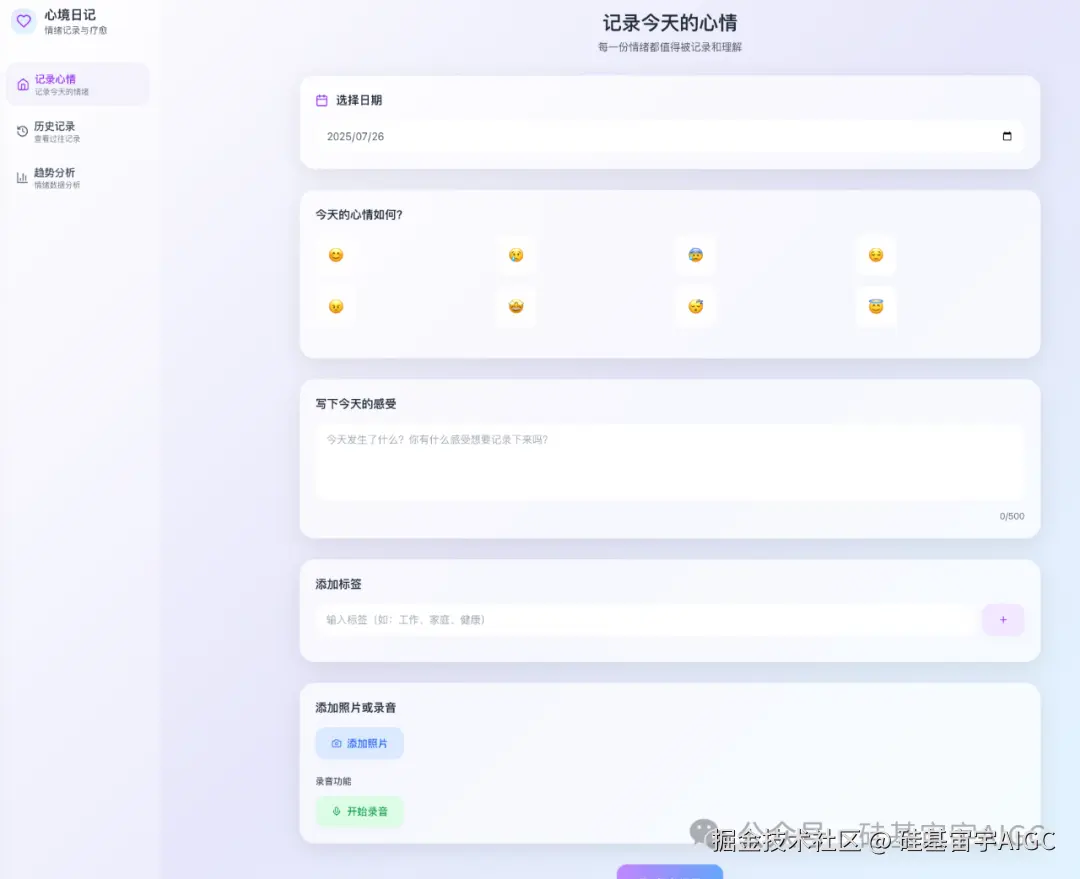Check the 0/500 character counter

click(x=1011, y=516)
